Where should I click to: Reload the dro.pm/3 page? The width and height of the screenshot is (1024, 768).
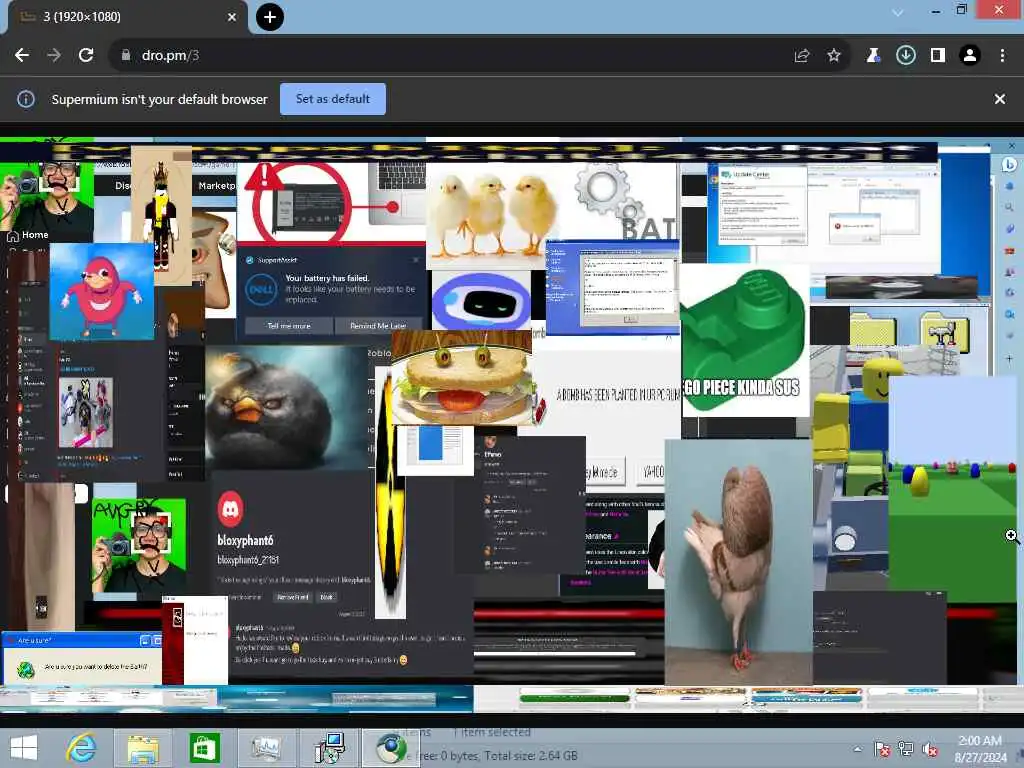coord(86,56)
